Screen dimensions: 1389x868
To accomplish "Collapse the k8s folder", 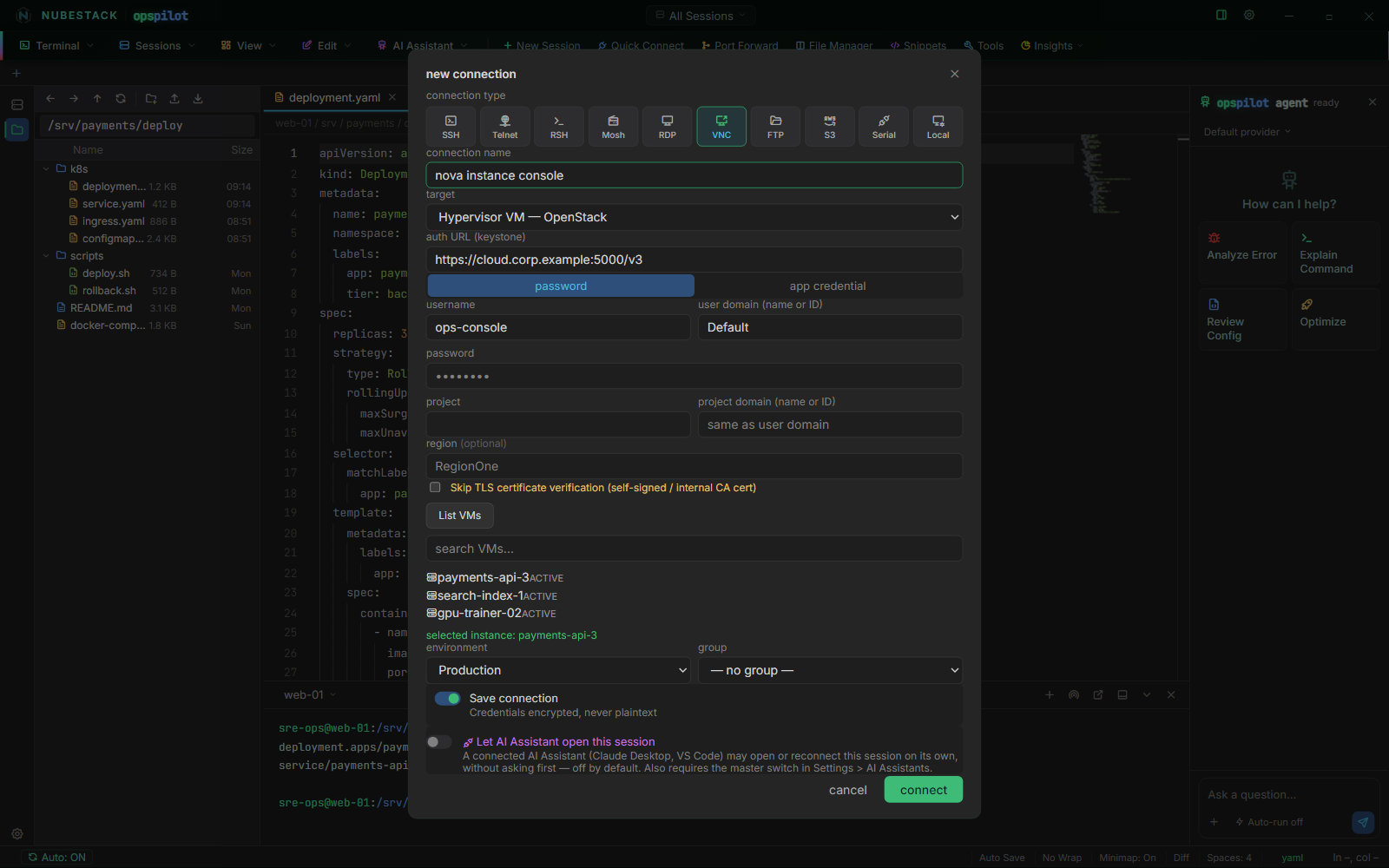I will (x=46, y=169).
